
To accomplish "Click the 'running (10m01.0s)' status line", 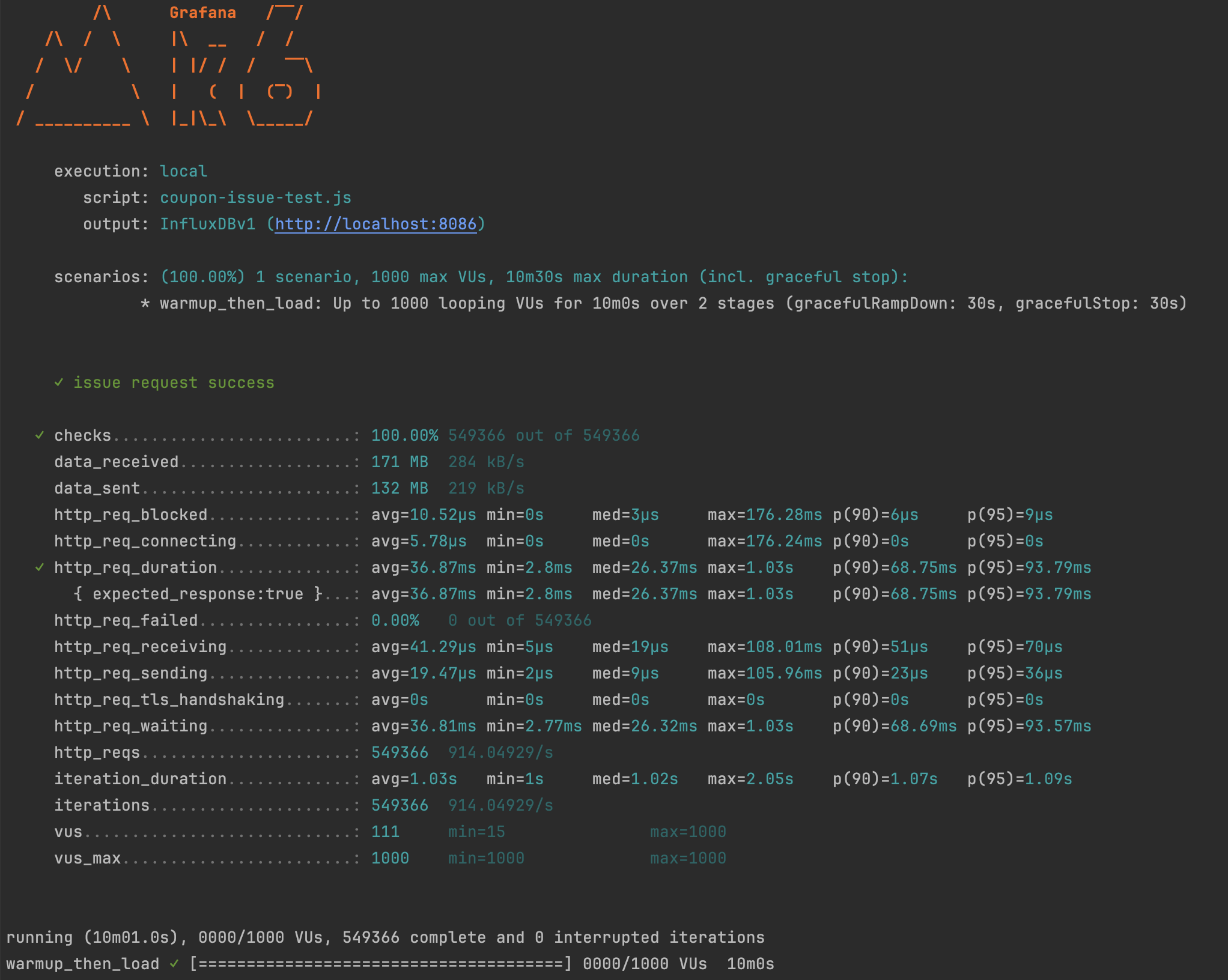I will pyautogui.click(x=385, y=937).
